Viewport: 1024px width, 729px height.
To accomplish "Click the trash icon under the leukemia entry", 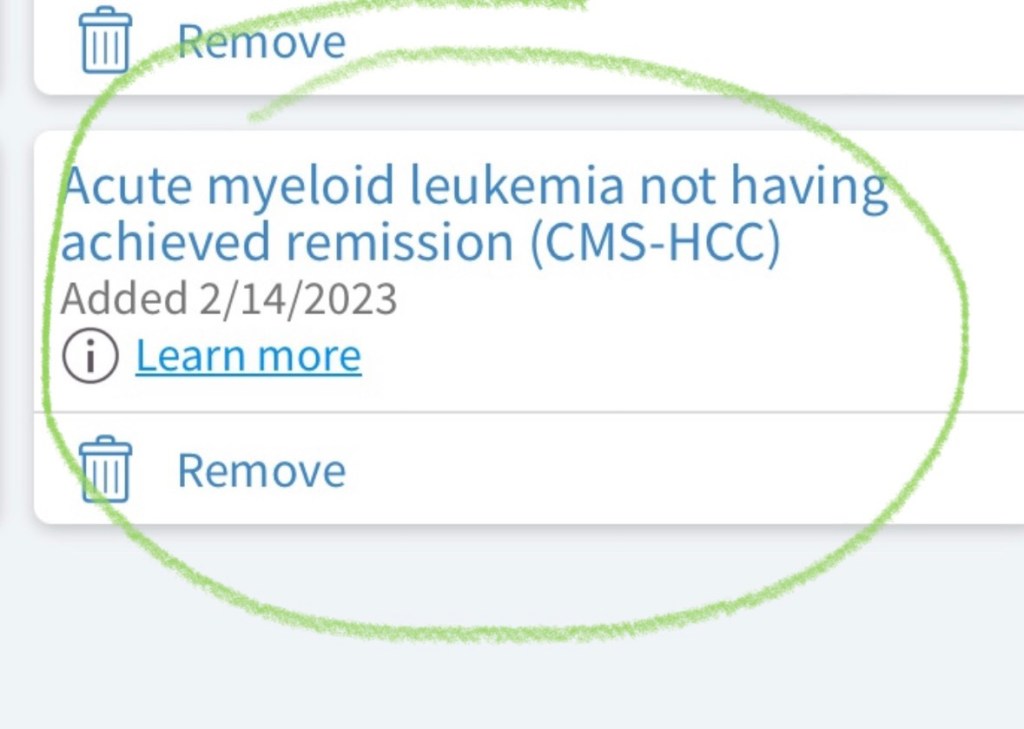I will [106, 469].
